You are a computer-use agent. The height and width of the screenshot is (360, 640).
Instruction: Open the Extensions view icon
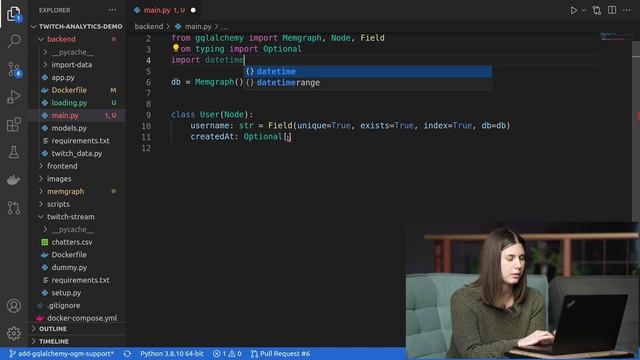(14, 124)
